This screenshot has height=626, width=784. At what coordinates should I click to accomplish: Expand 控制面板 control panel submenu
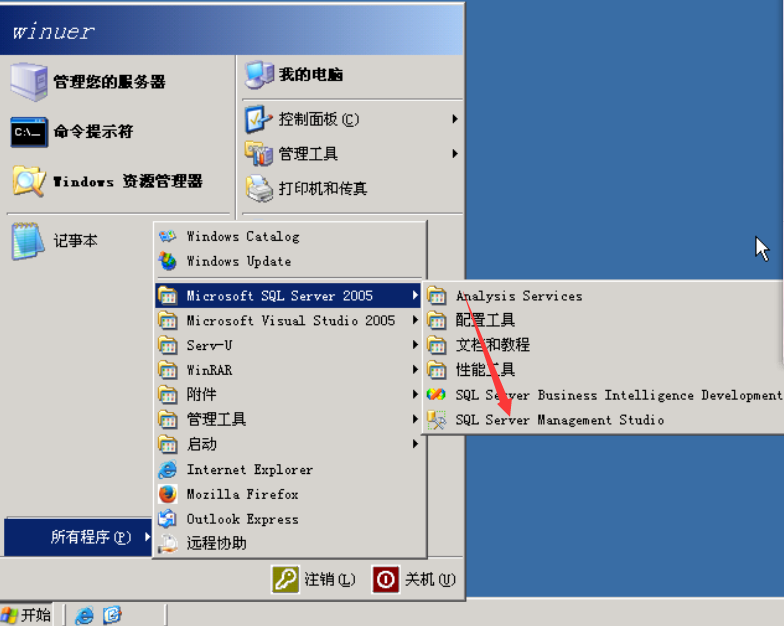352,119
